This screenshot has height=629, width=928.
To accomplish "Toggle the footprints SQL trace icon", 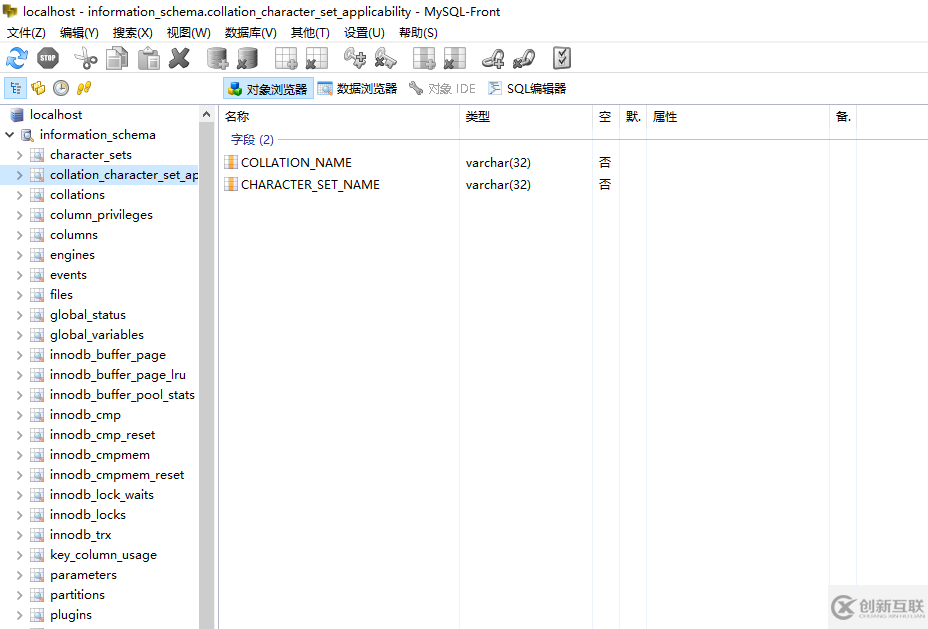I will click(84, 88).
